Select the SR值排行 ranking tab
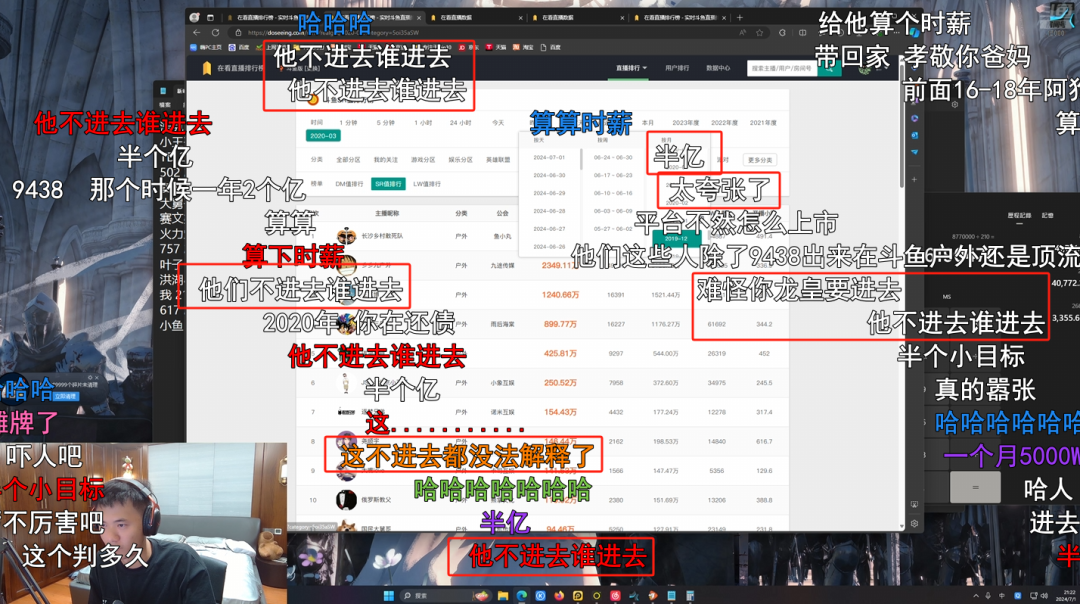The height and width of the screenshot is (604, 1080). coord(388,184)
